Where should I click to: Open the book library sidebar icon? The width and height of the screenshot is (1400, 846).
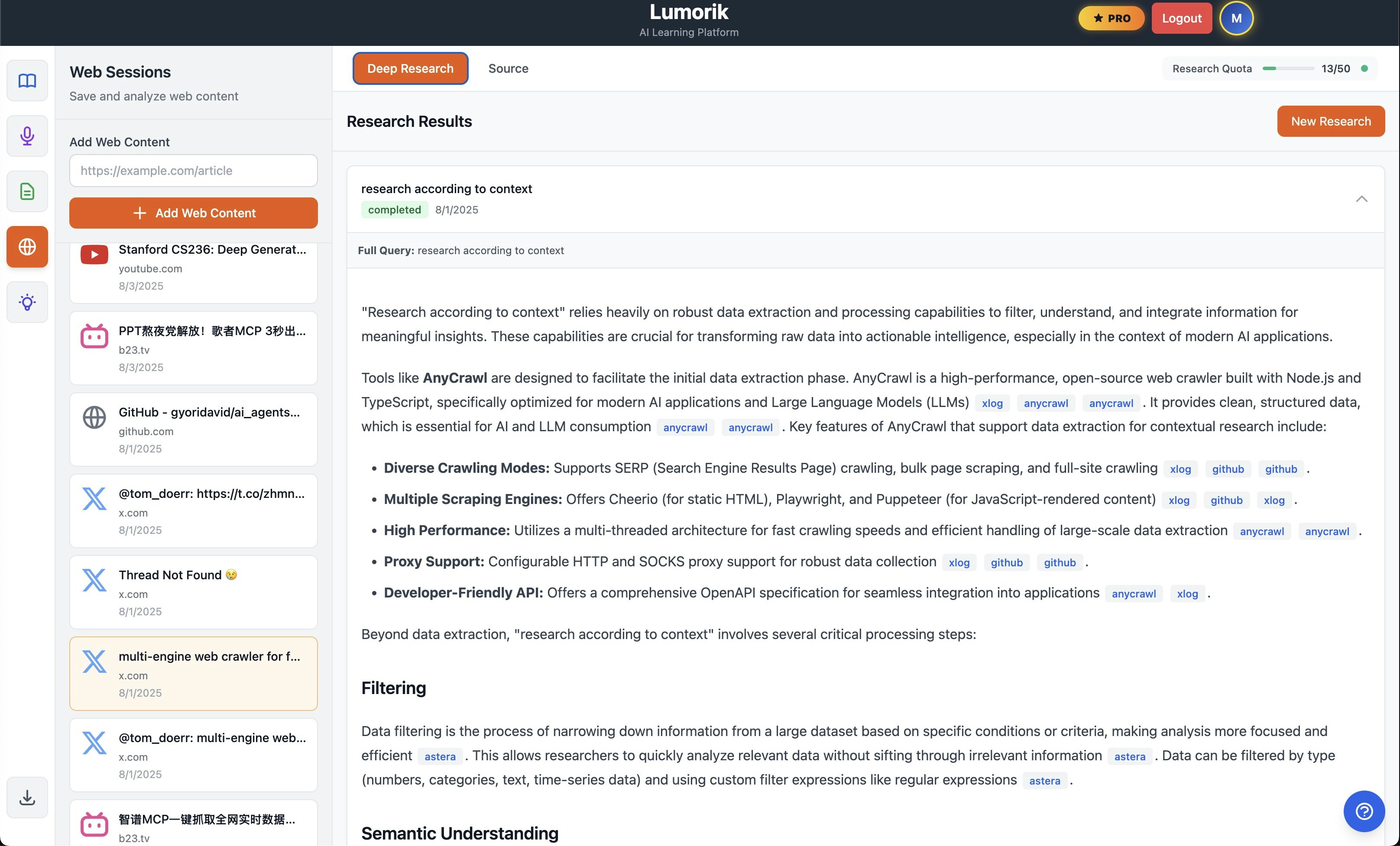coord(27,81)
